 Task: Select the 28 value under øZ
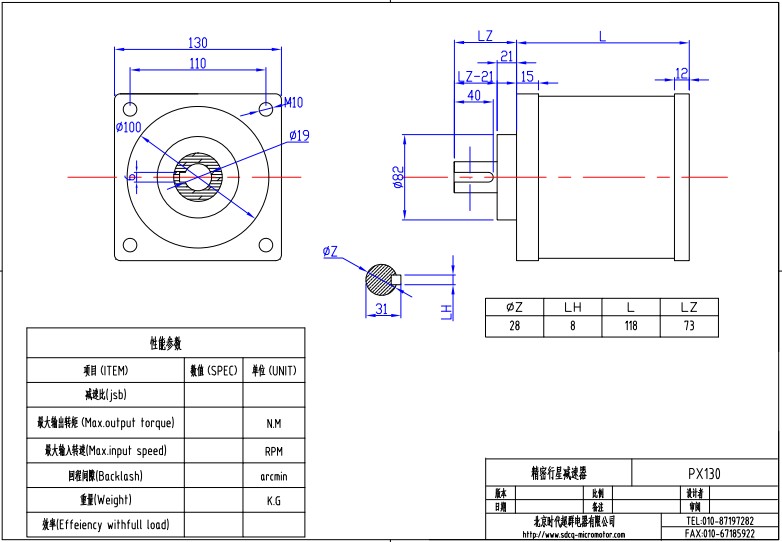coord(514,326)
